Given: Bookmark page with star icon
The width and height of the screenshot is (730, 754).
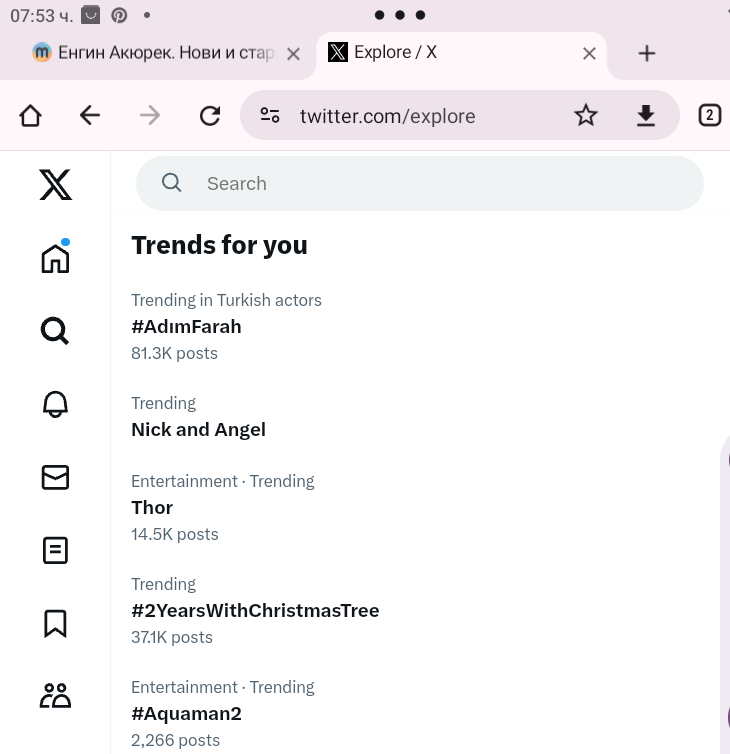Looking at the screenshot, I should [586, 115].
